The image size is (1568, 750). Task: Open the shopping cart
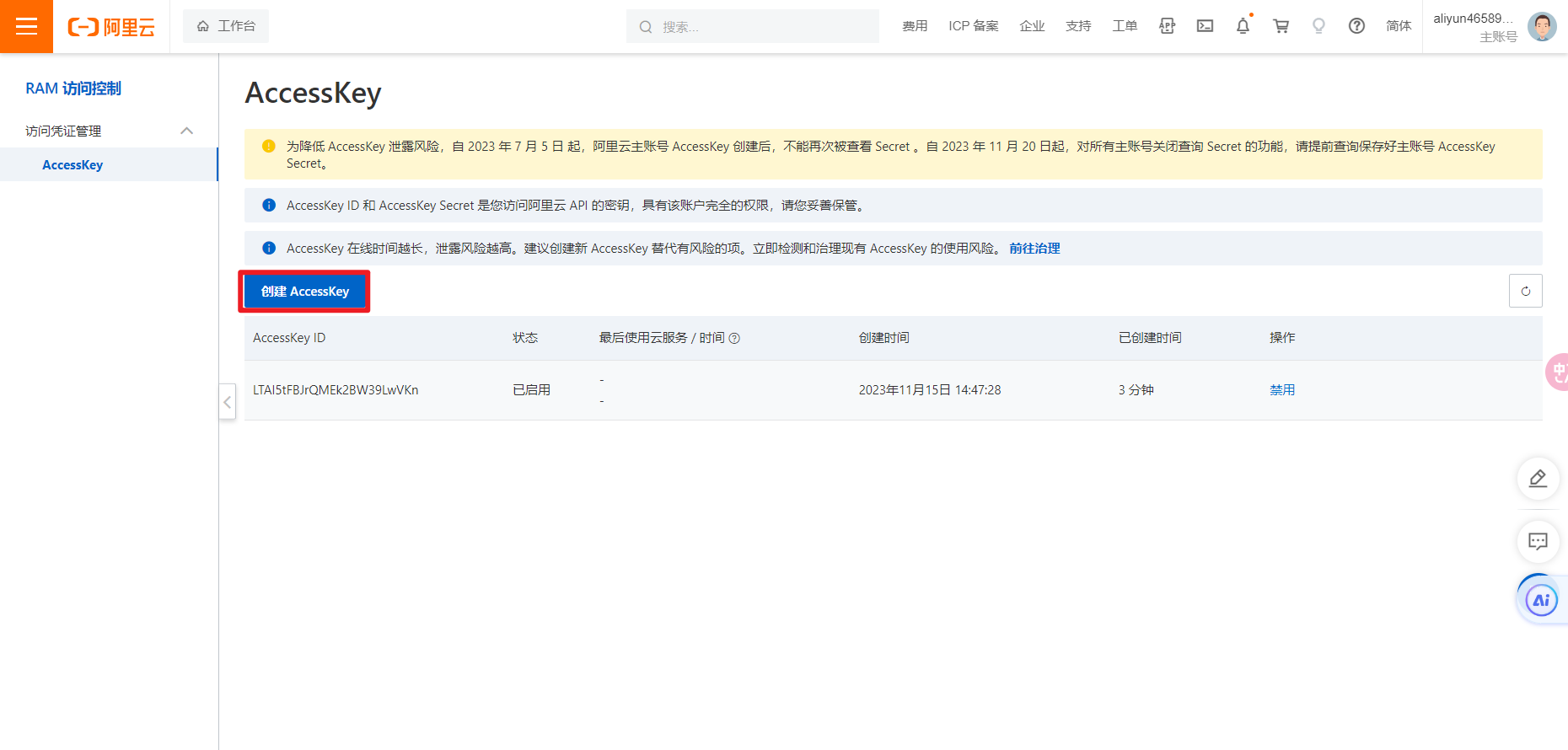(1281, 26)
